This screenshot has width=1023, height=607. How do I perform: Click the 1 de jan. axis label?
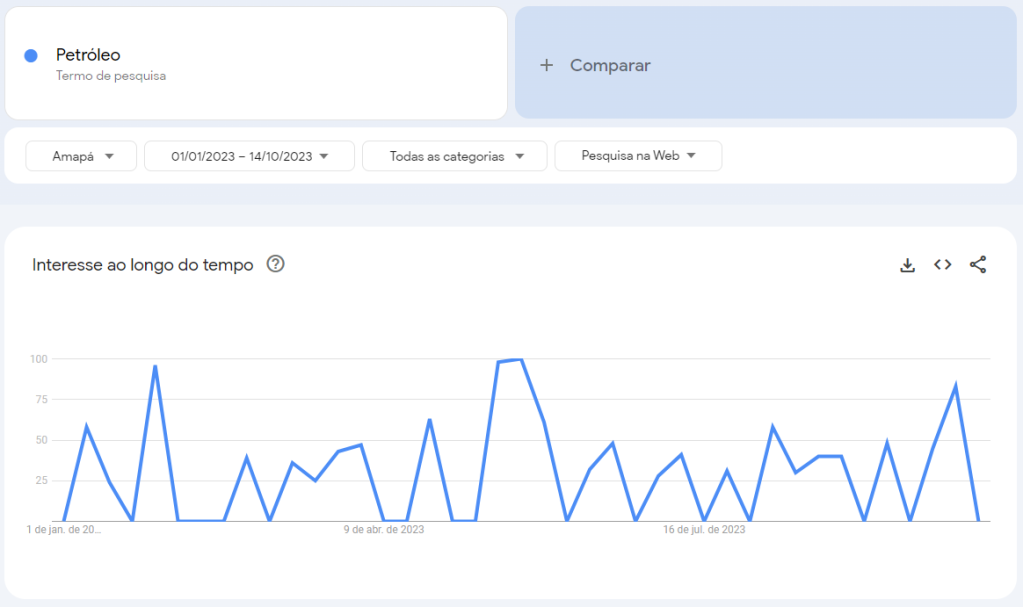64,529
